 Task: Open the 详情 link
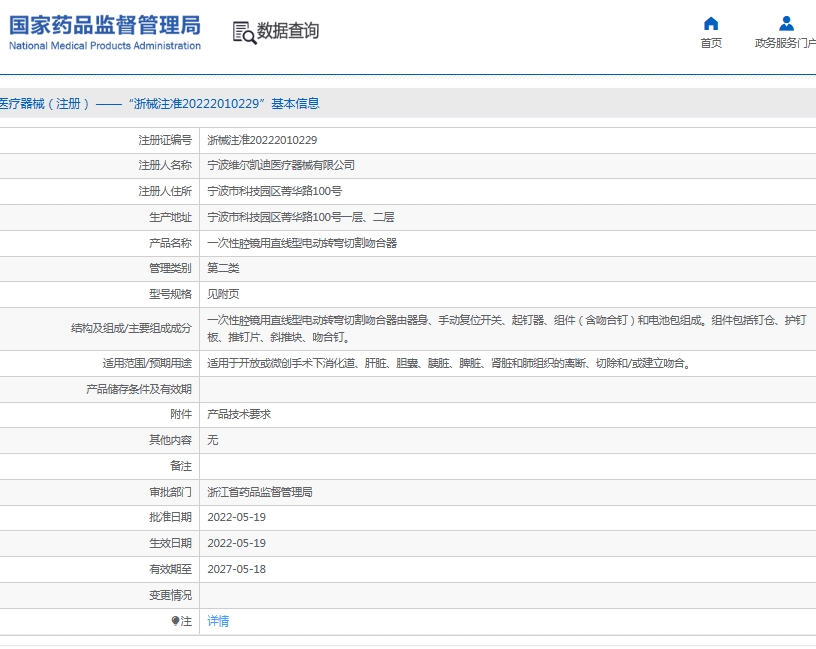click(218, 621)
